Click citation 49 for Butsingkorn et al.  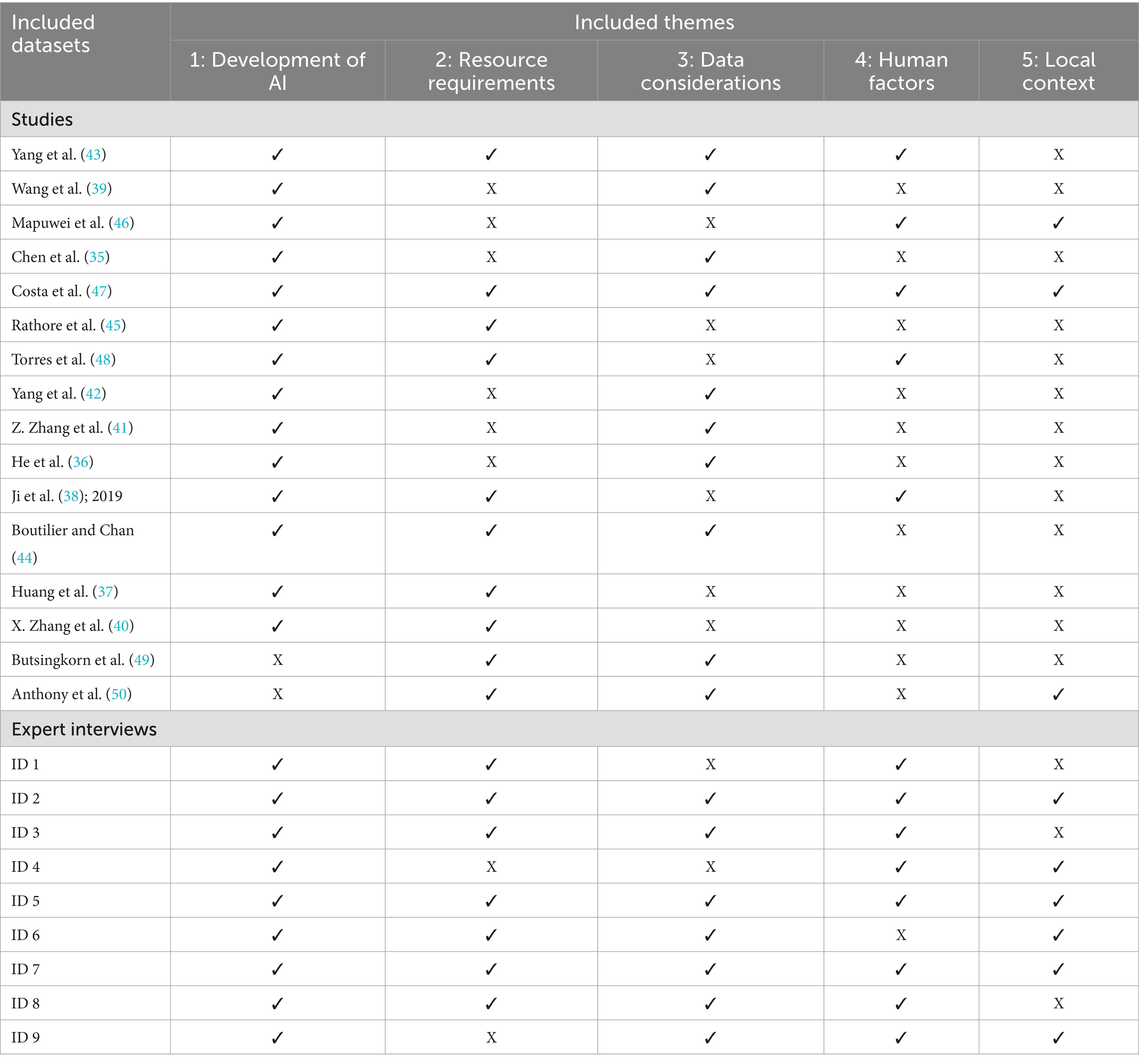click(142, 660)
